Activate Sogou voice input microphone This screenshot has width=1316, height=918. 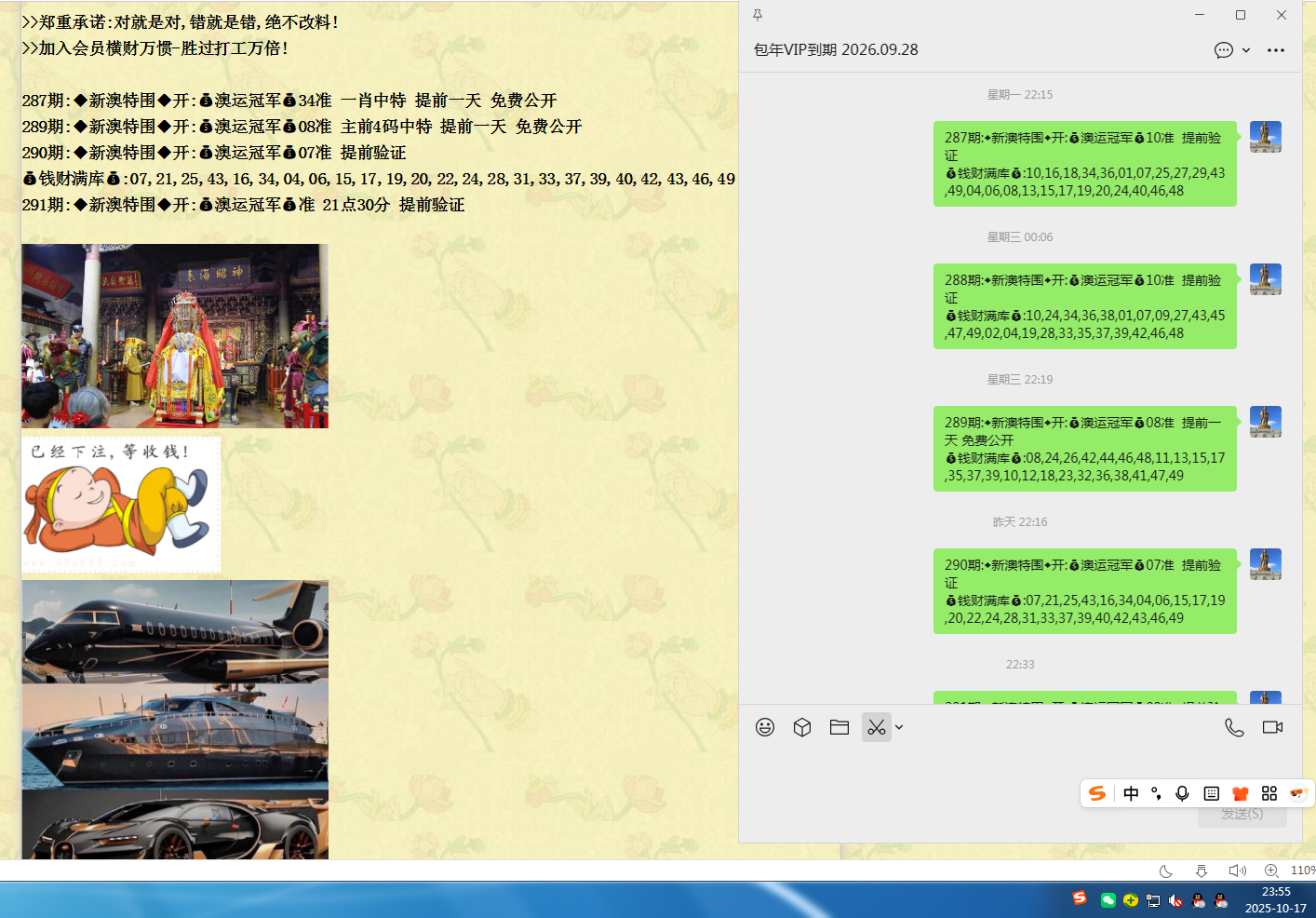1182,793
